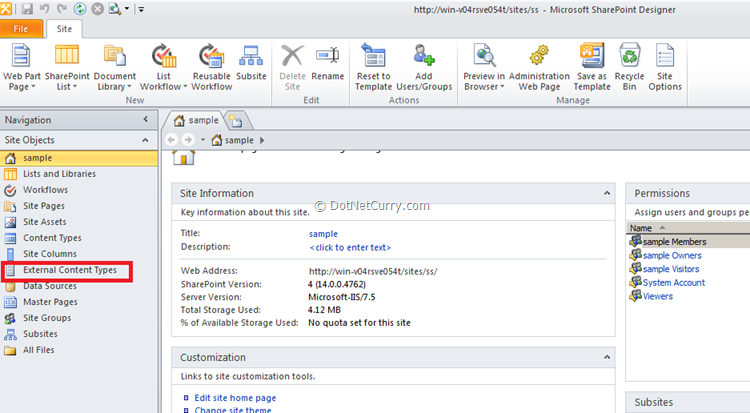Open Customize Quick Access Toolbar dropdown
This screenshot has height=413, width=750.
pos(142,9)
